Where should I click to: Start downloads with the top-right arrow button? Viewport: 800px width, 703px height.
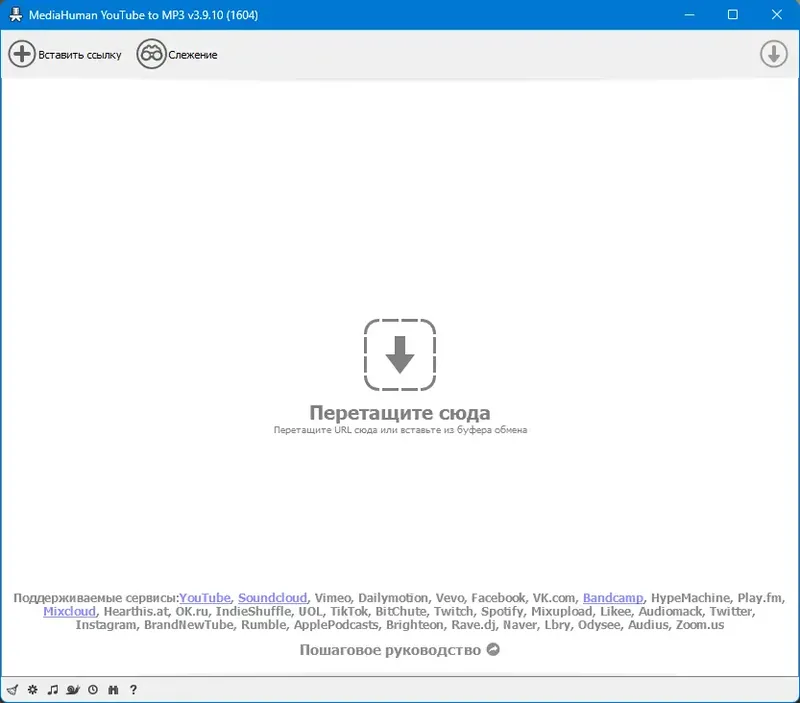pos(773,54)
